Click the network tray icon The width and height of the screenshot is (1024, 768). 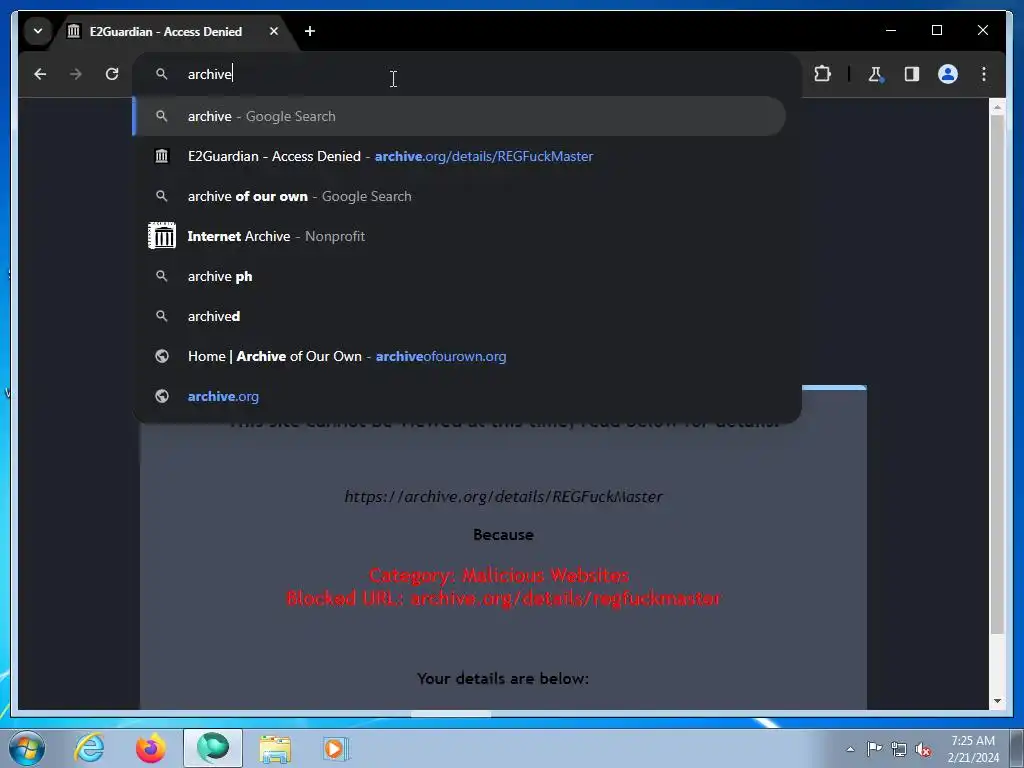tap(899, 749)
